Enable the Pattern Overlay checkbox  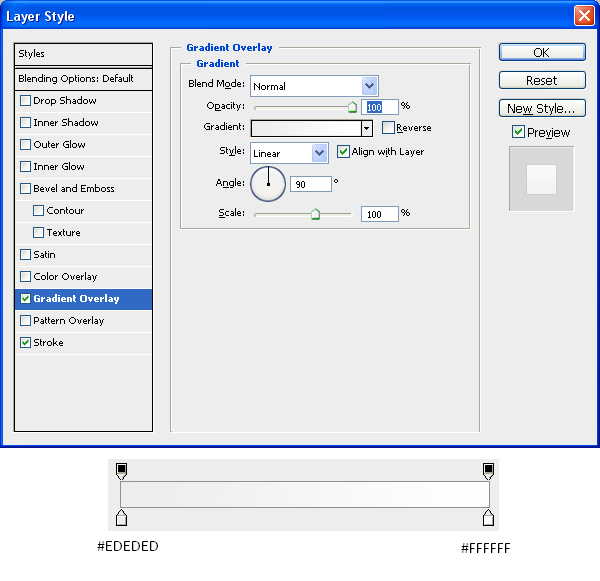[25, 321]
